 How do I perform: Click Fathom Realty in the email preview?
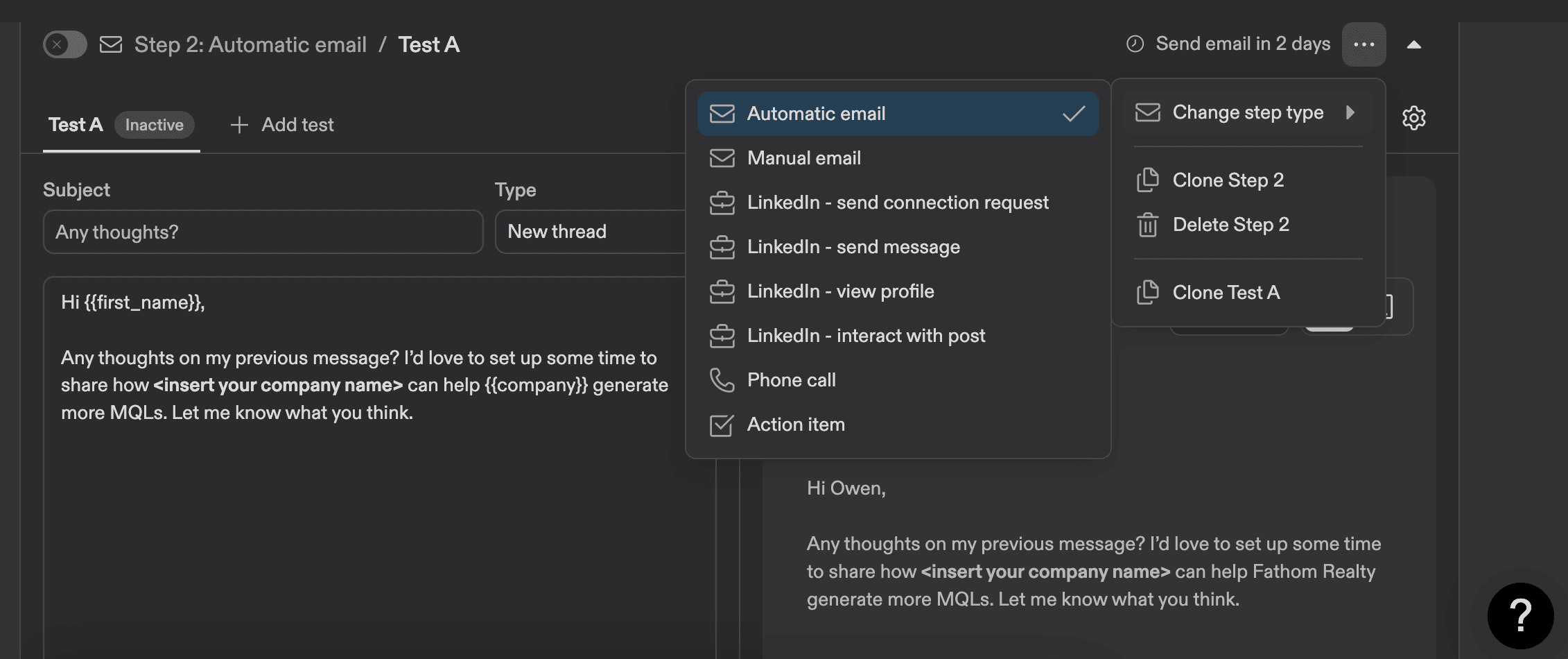tap(1314, 572)
